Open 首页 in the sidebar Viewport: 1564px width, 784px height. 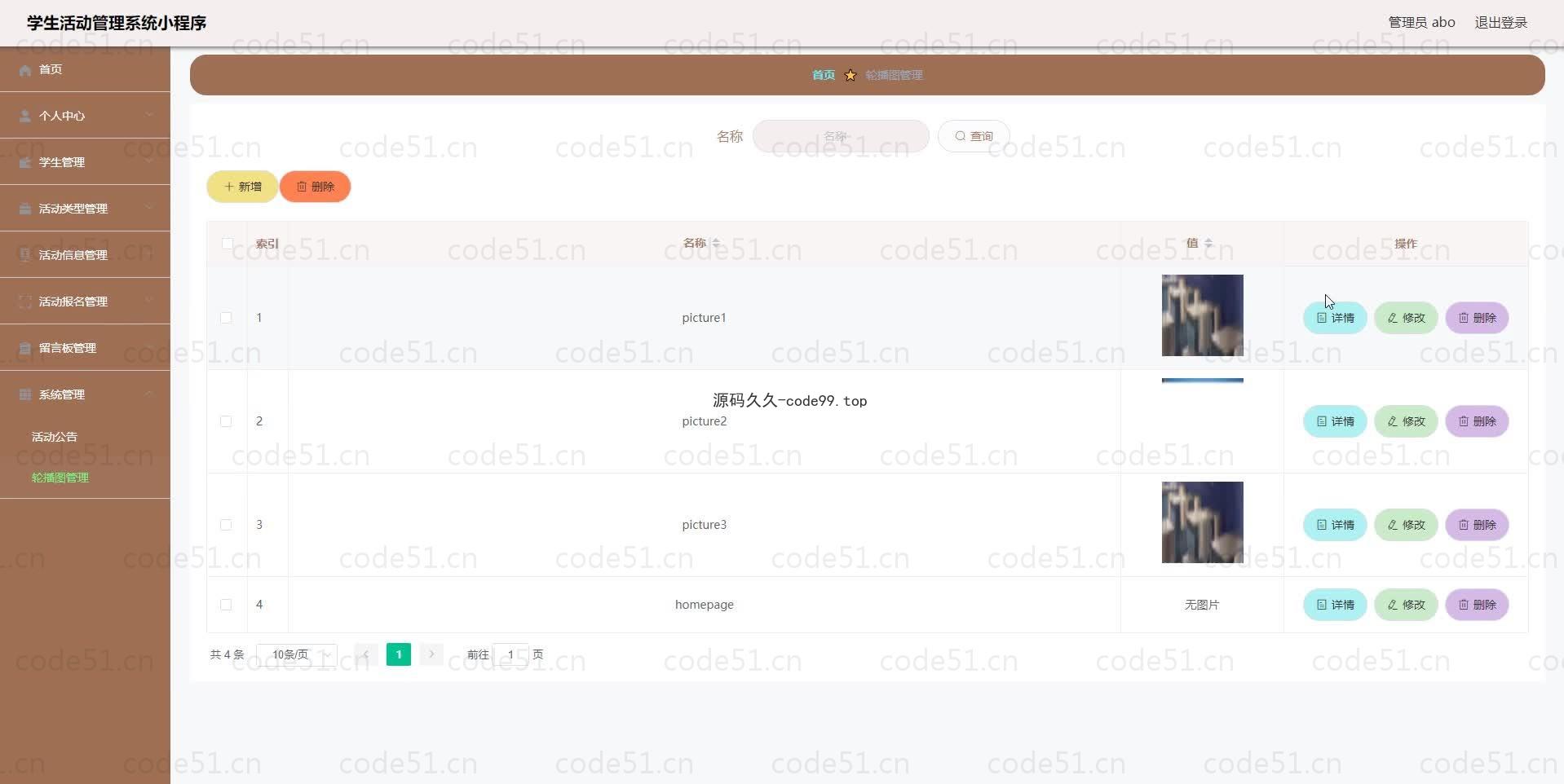(85, 69)
